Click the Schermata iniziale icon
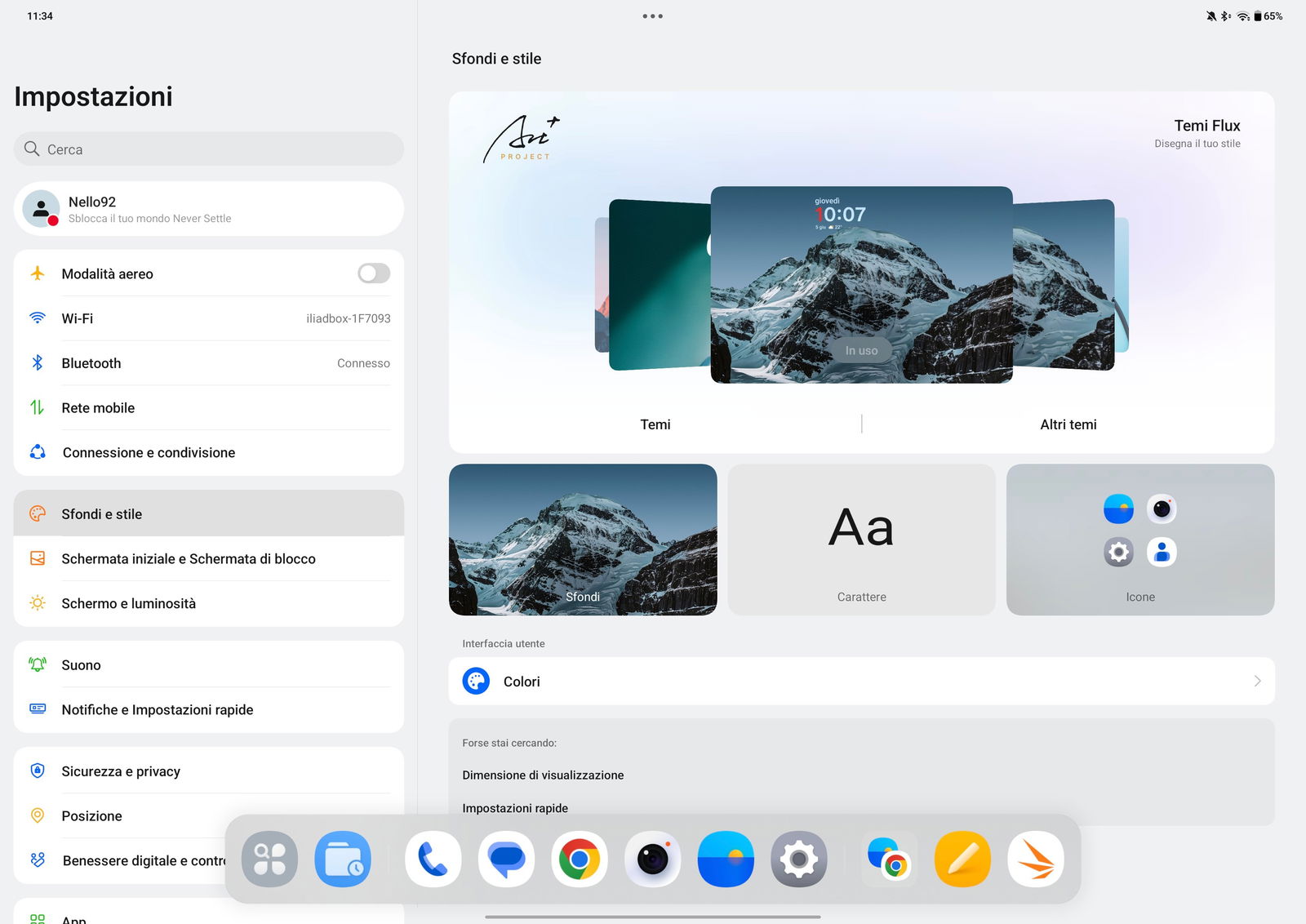 coord(38,558)
